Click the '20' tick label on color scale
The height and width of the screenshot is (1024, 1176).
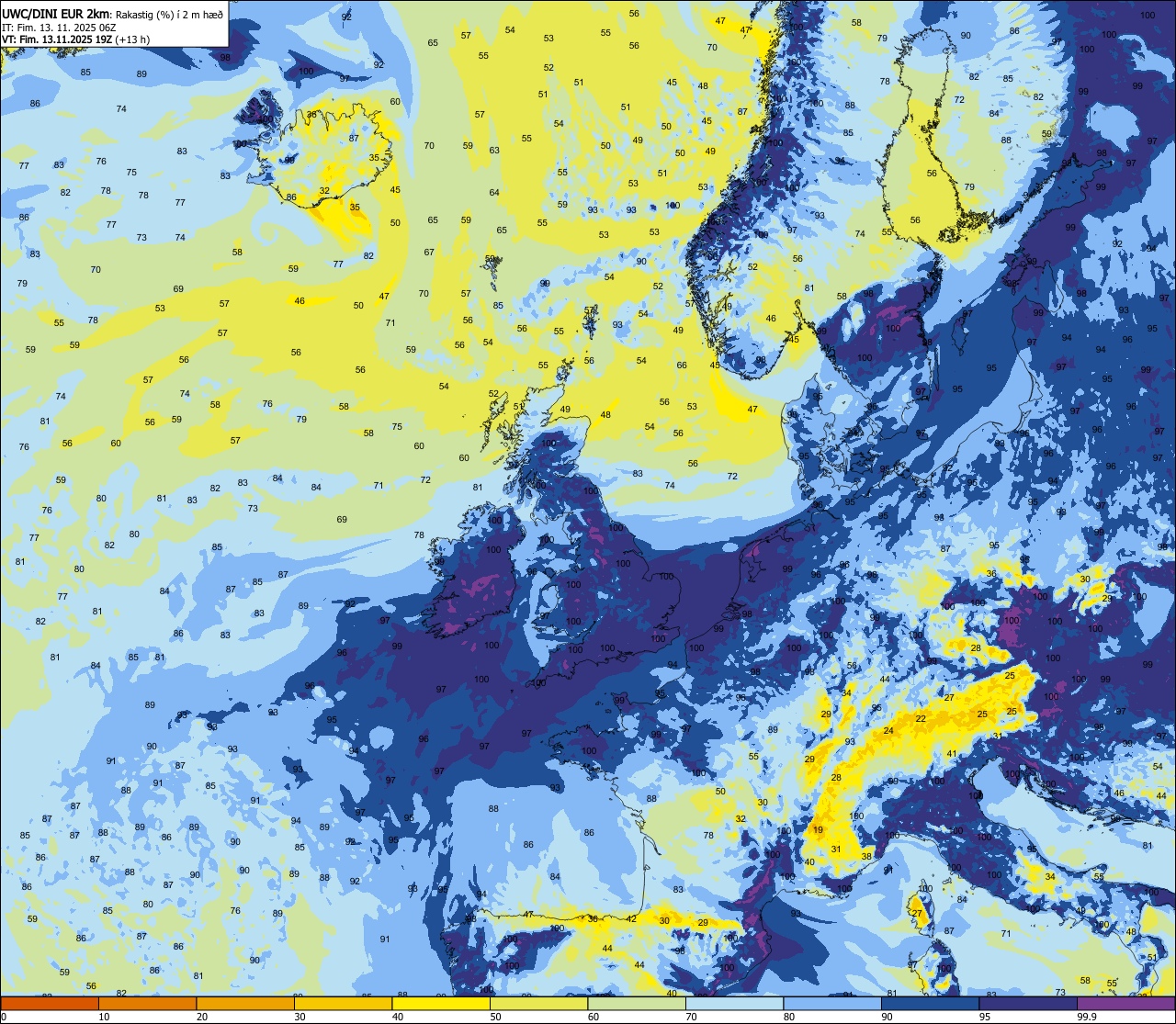tap(202, 1017)
